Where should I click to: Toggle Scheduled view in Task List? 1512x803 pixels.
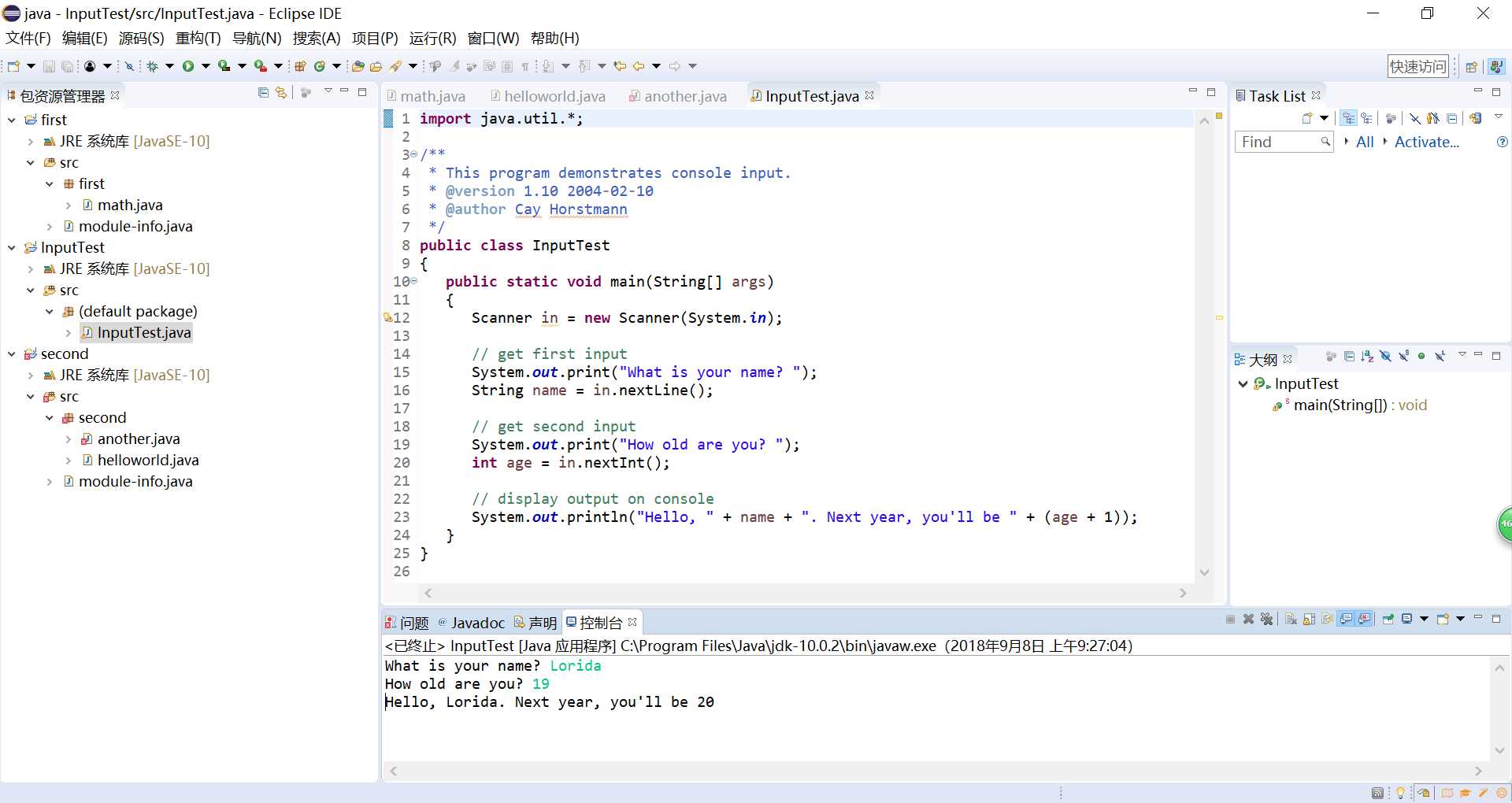point(1367,118)
